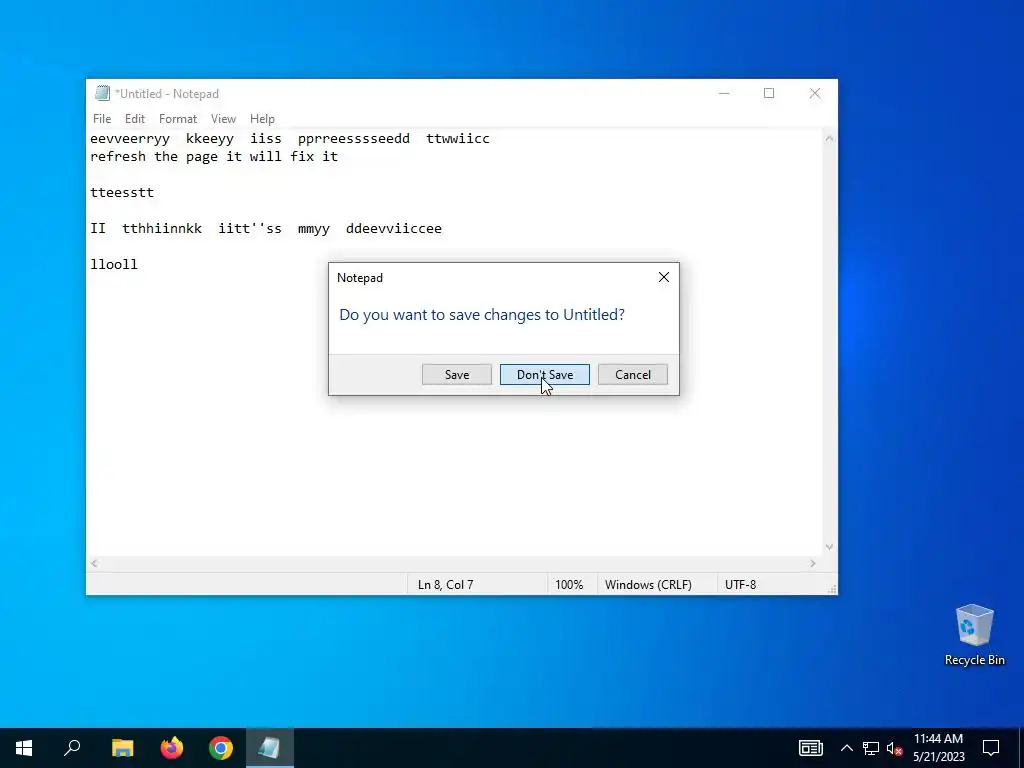
Task: Open the notification Action Center icon
Action: click(991, 748)
